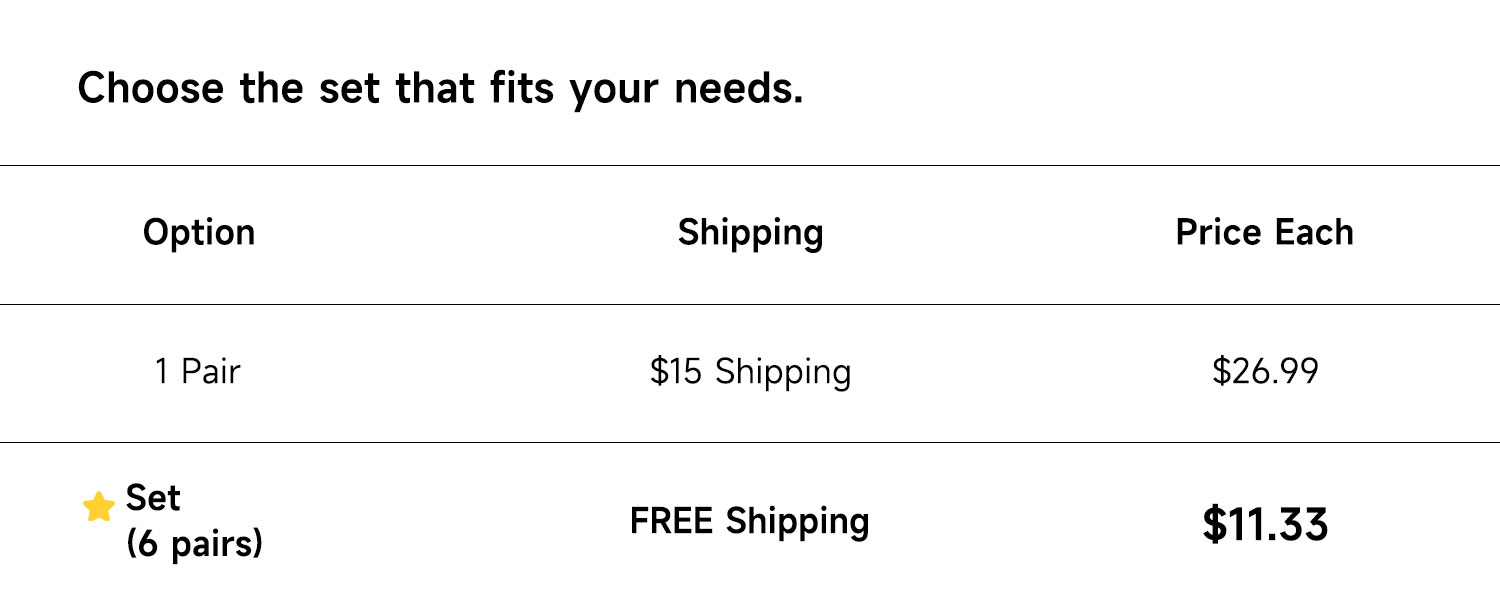Image resolution: width=1500 pixels, height=600 pixels.
Task: Click the bold $11.33 price
Action: click(x=1265, y=524)
